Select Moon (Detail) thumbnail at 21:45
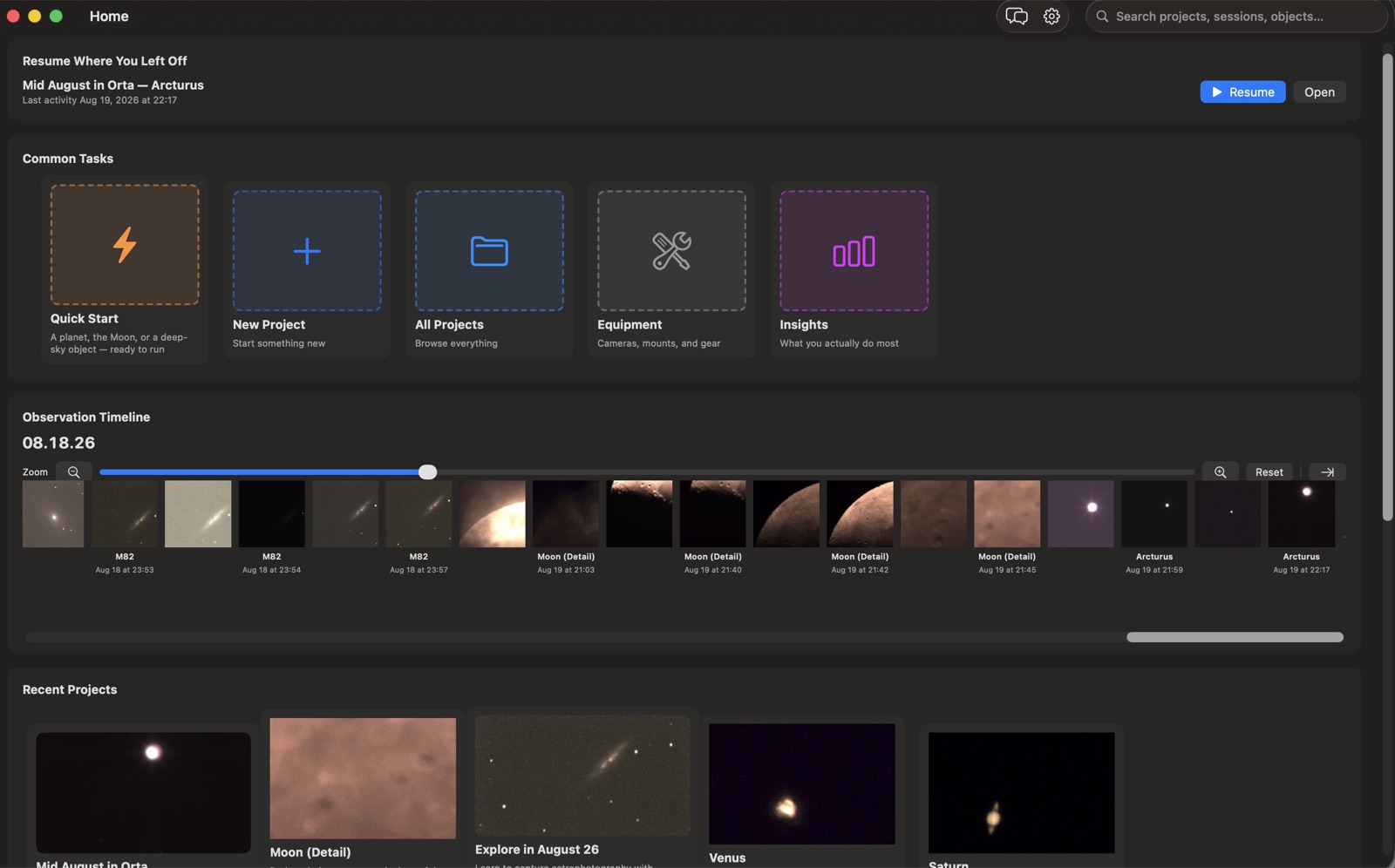 coord(1007,514)
